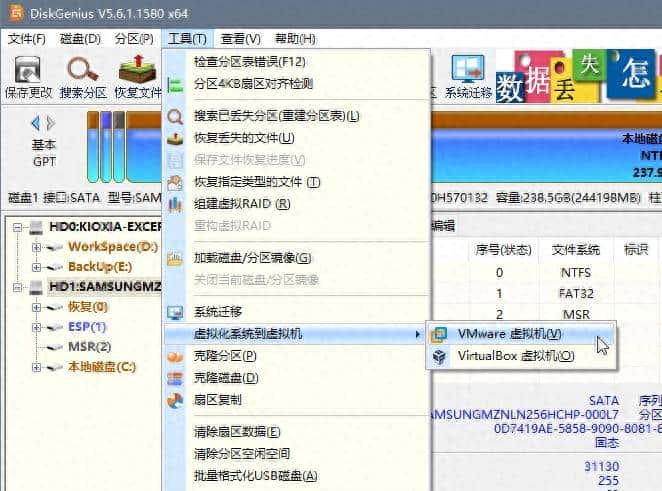Click the build virtual RAID menu icon
The image size is (662, 491).
point(175,204)
